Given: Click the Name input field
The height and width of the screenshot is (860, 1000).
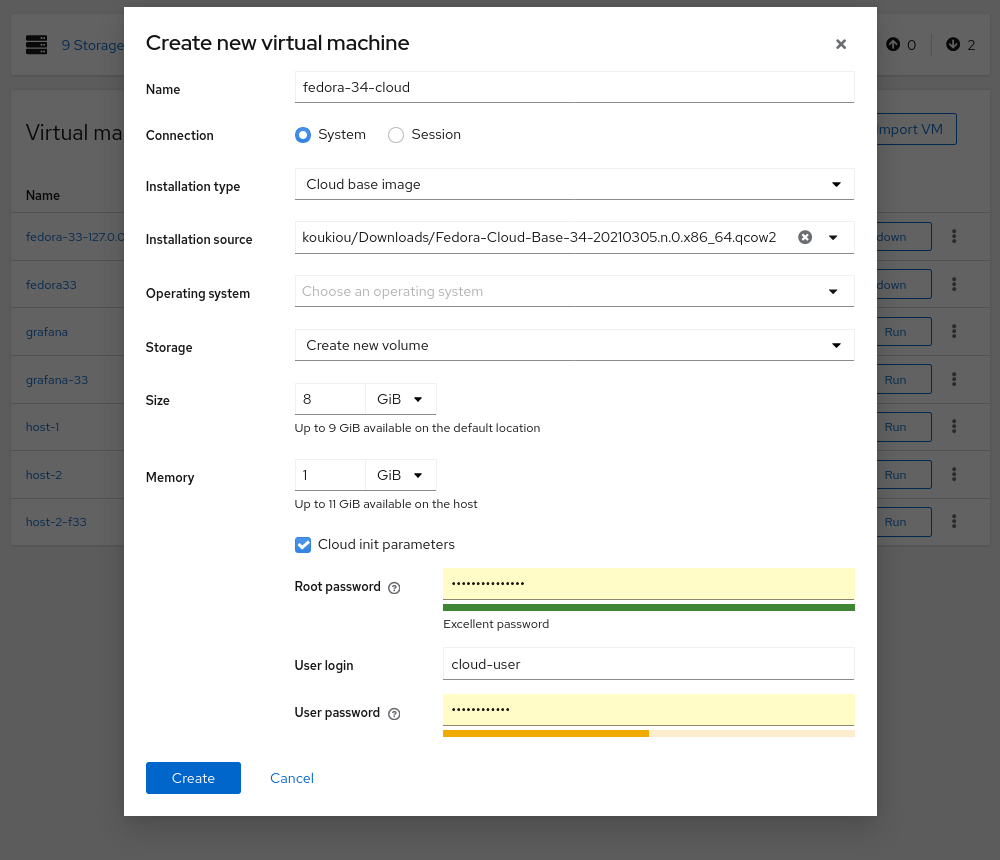Looking at the screenshot, I should click(574, 87).
